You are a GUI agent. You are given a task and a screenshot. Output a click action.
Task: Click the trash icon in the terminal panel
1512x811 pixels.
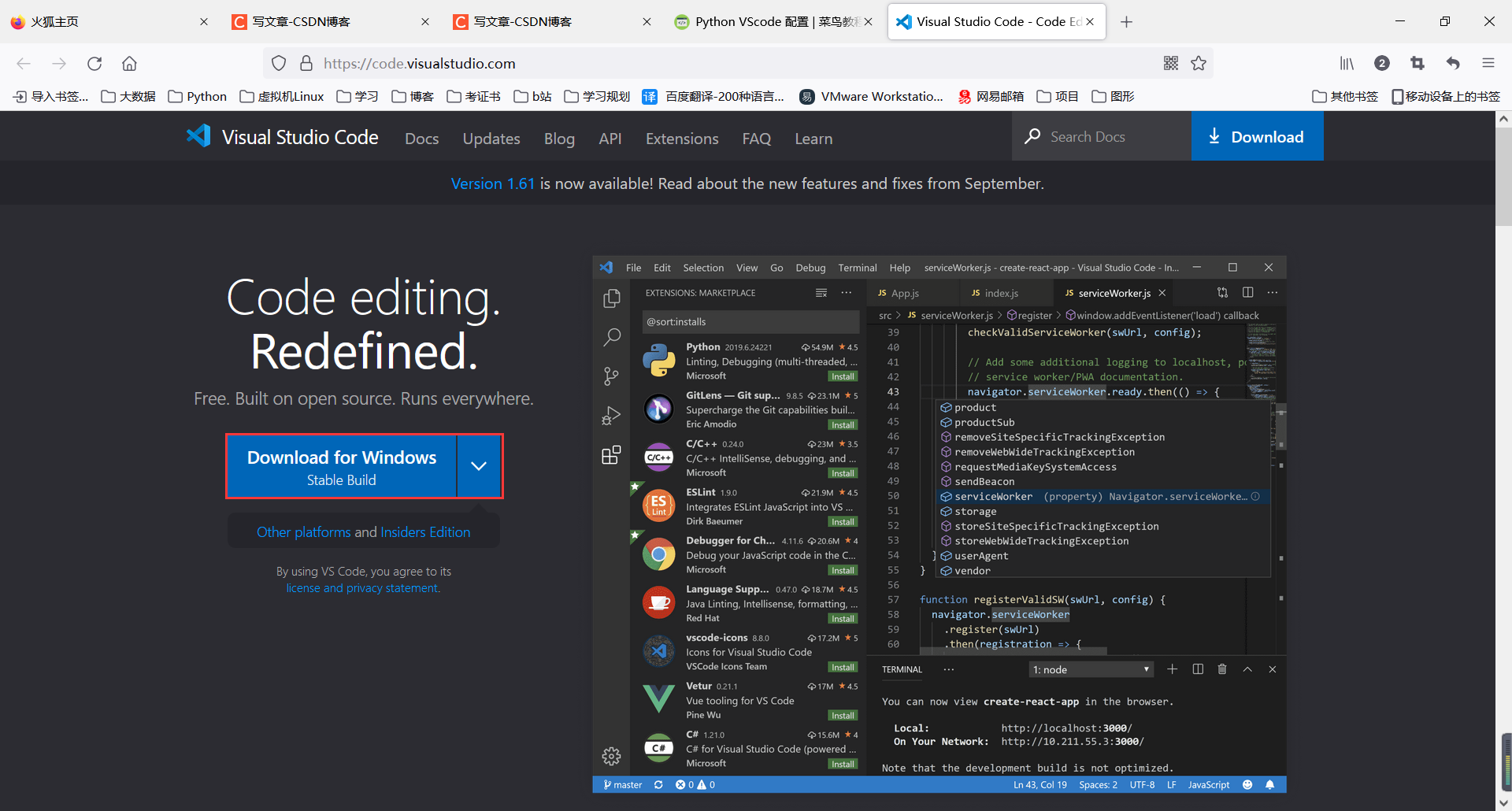click(x=1222, y=669)
